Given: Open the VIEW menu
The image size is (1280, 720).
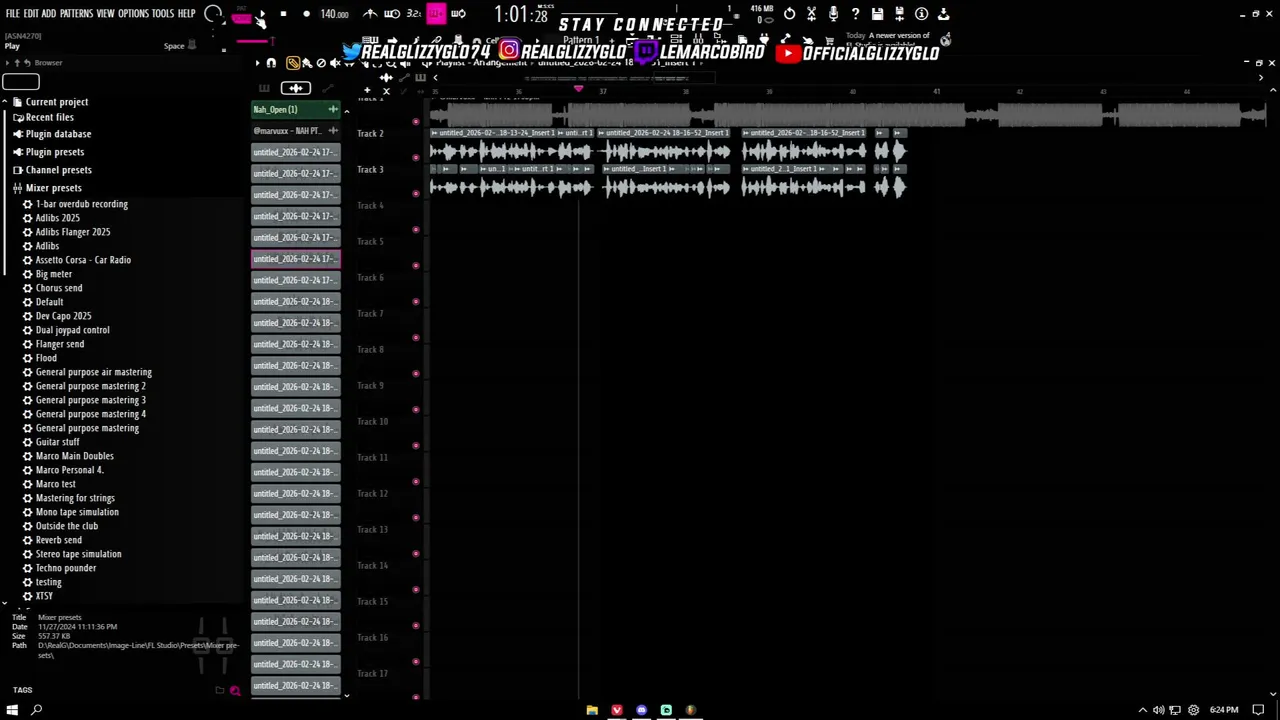Looking at the screenshot, I should pos(105,14).
